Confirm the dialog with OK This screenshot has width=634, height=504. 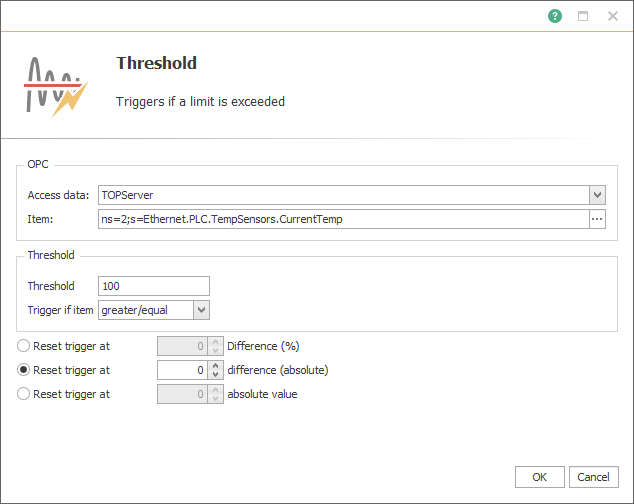(x=539, y=477)
